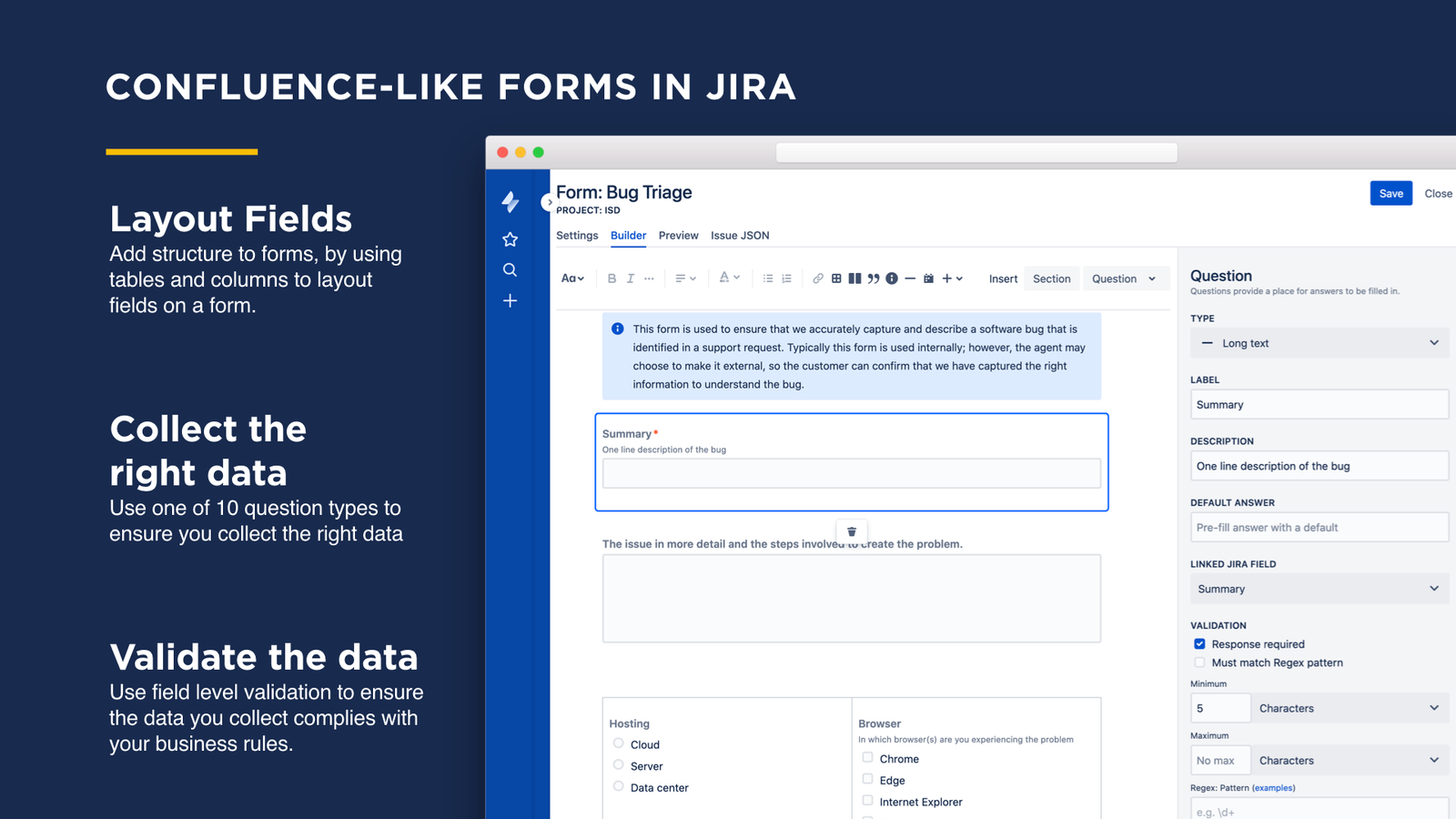Uncheck the Response required checkbox
The image size is (1456, 819).
pos(1199,643)
